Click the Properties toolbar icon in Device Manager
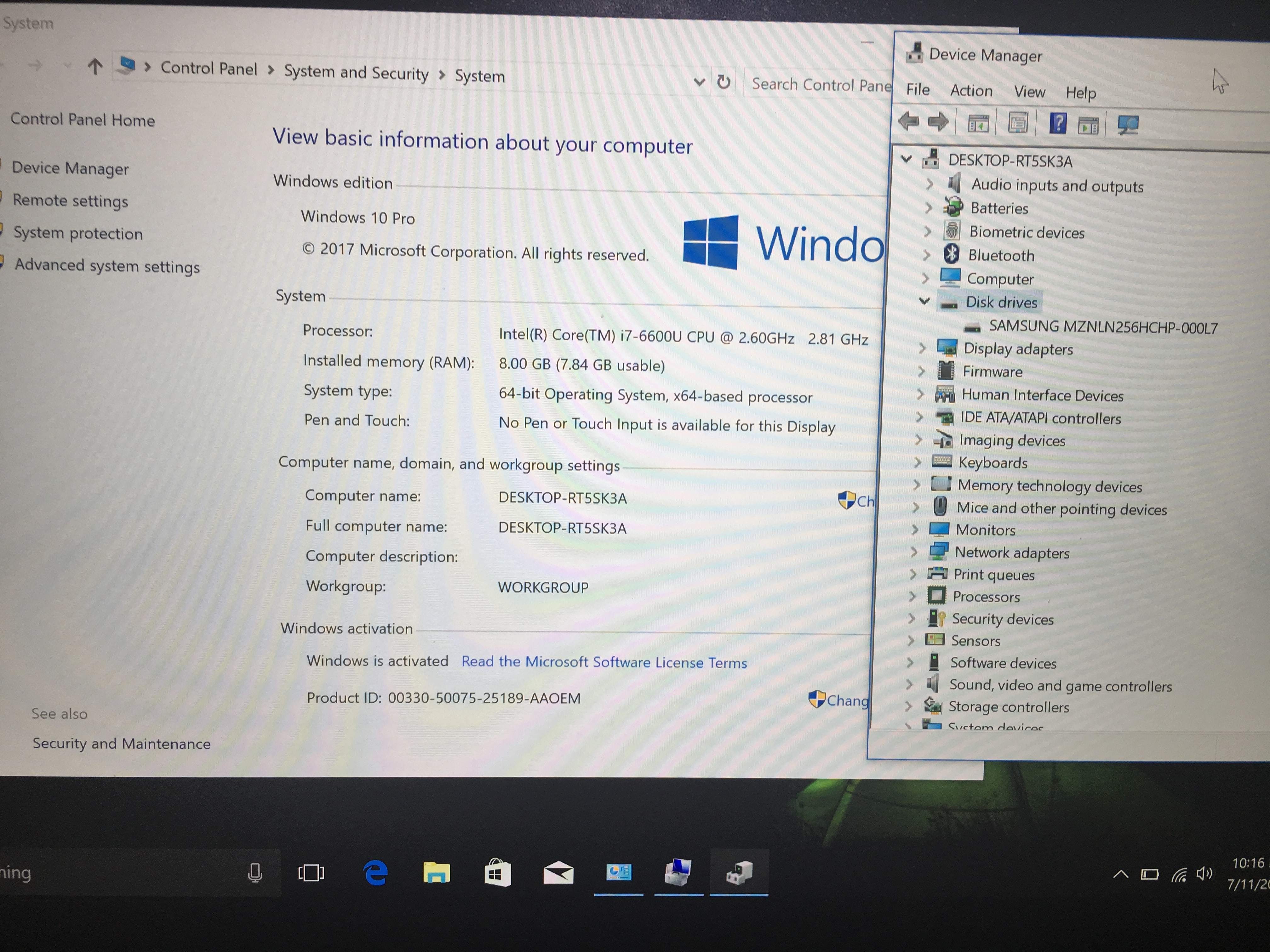 [x=1018, y=123]
